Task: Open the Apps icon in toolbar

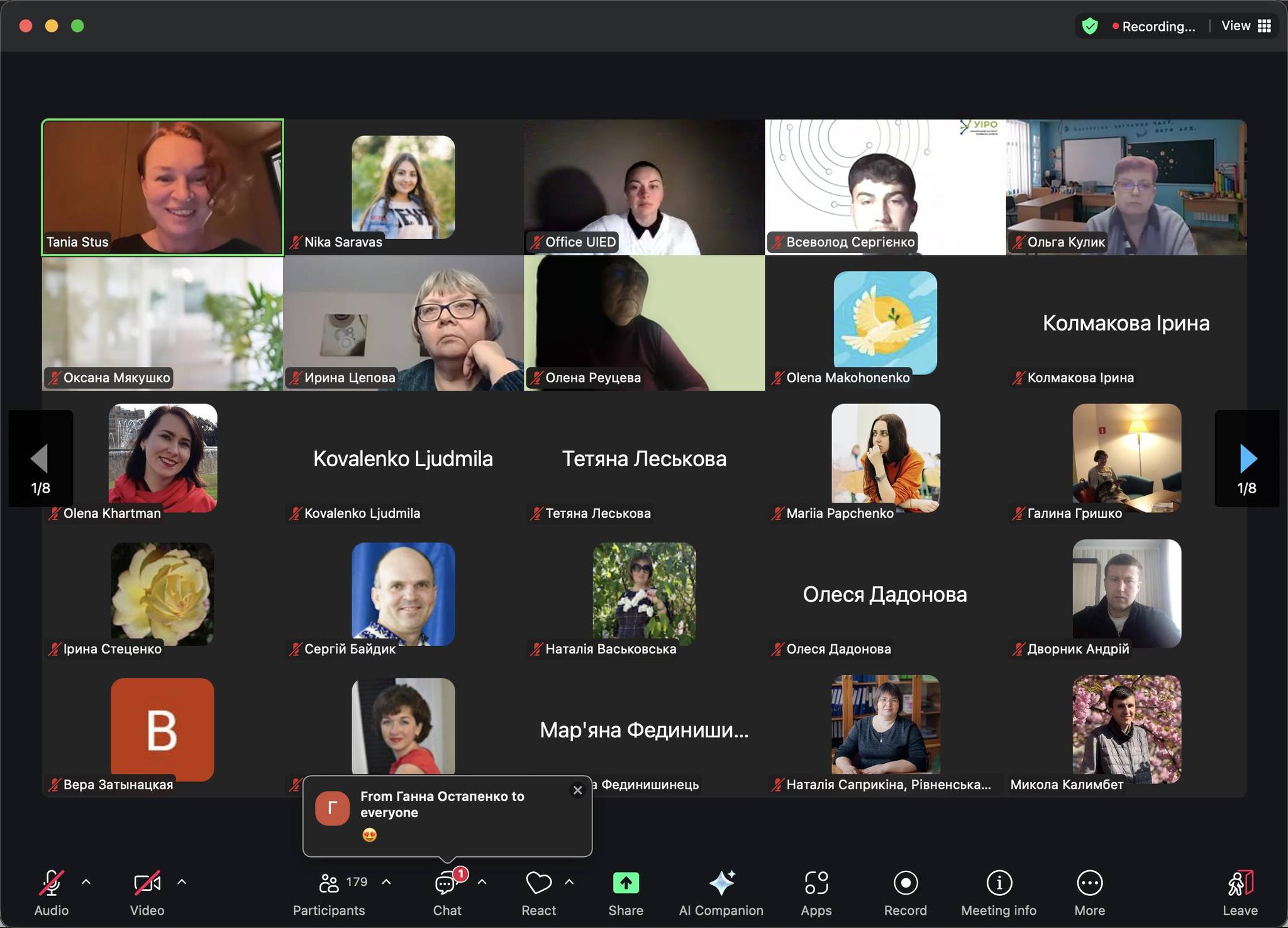Action: 816,883
